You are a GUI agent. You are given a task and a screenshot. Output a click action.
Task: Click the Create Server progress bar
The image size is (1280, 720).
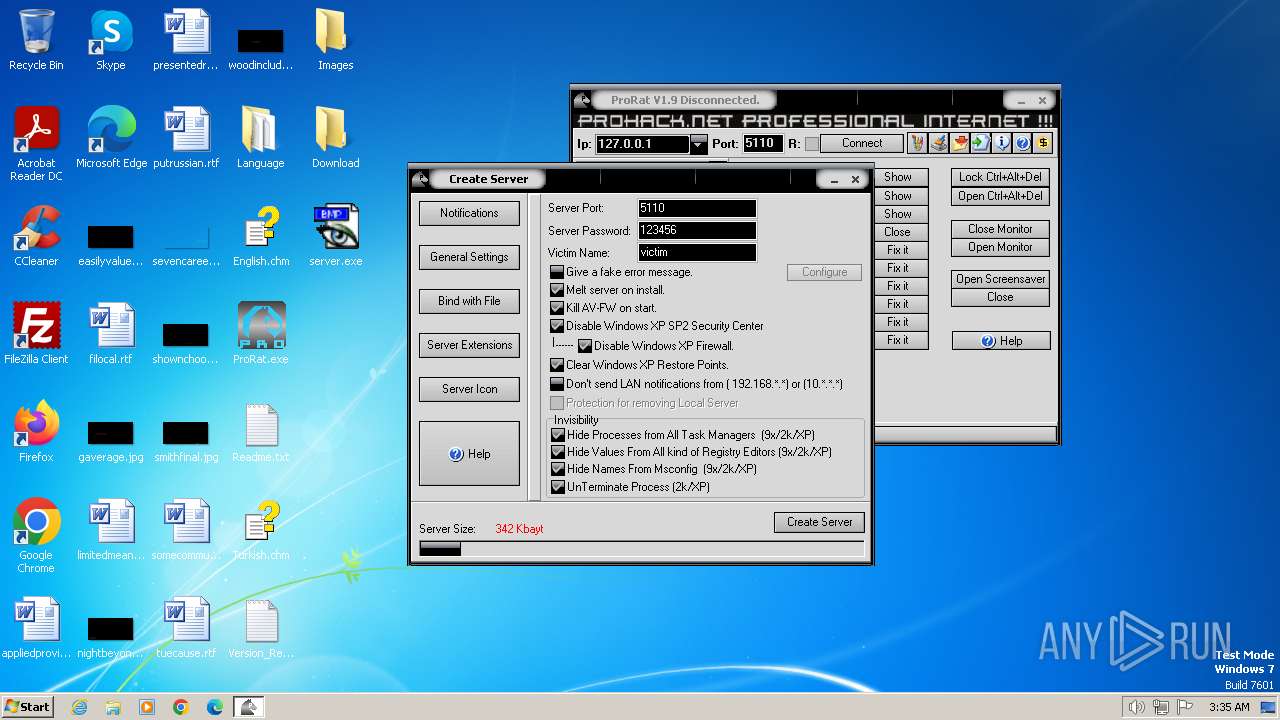coord(641,549)
